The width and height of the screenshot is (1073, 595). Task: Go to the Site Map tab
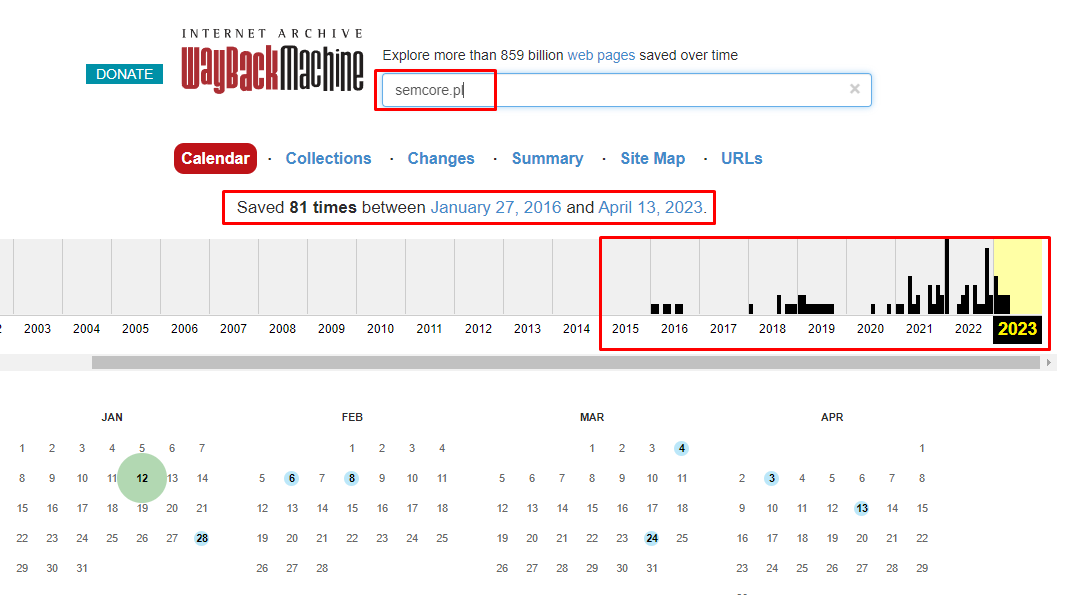[x=652, y=158]
